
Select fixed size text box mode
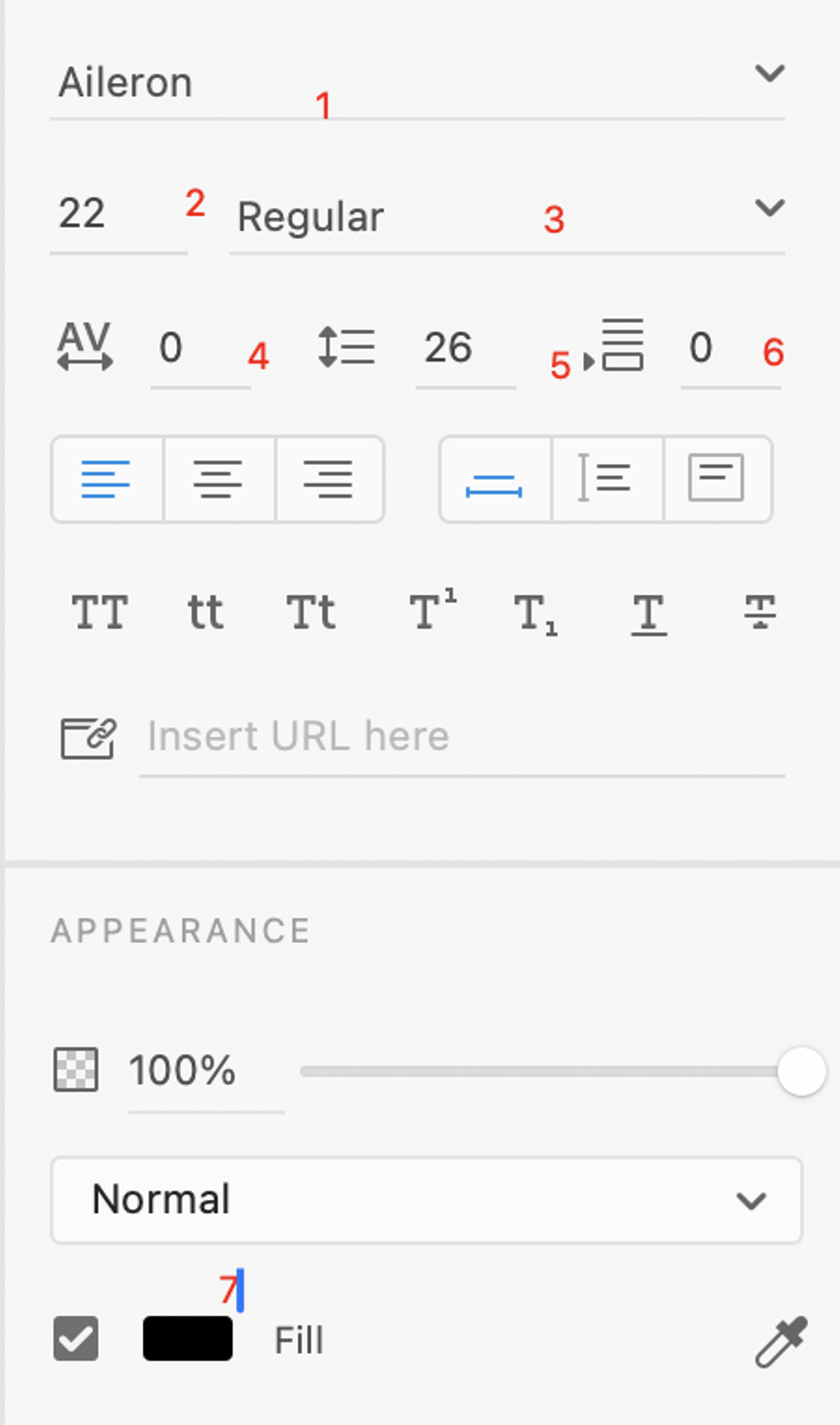coord(716,479)
